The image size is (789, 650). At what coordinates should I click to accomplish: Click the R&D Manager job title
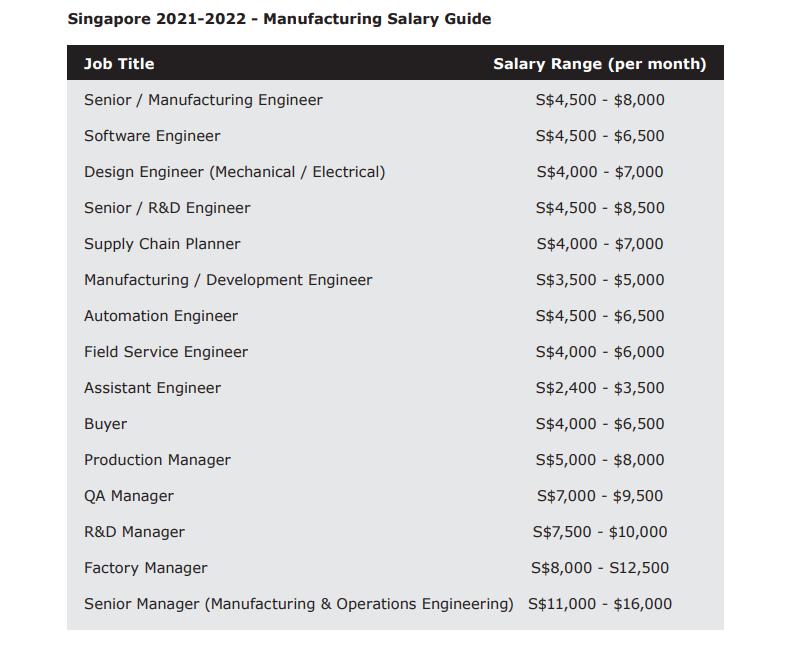point(134,532)
